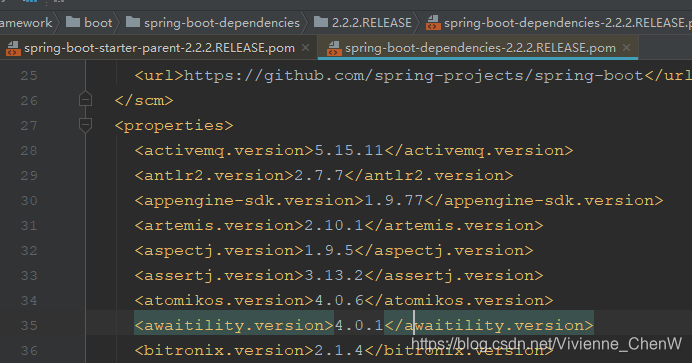The width and height of the screenshot is (692, 363).
Task: Click the artemis.version value 2.10.1
Action: point(334,226)
